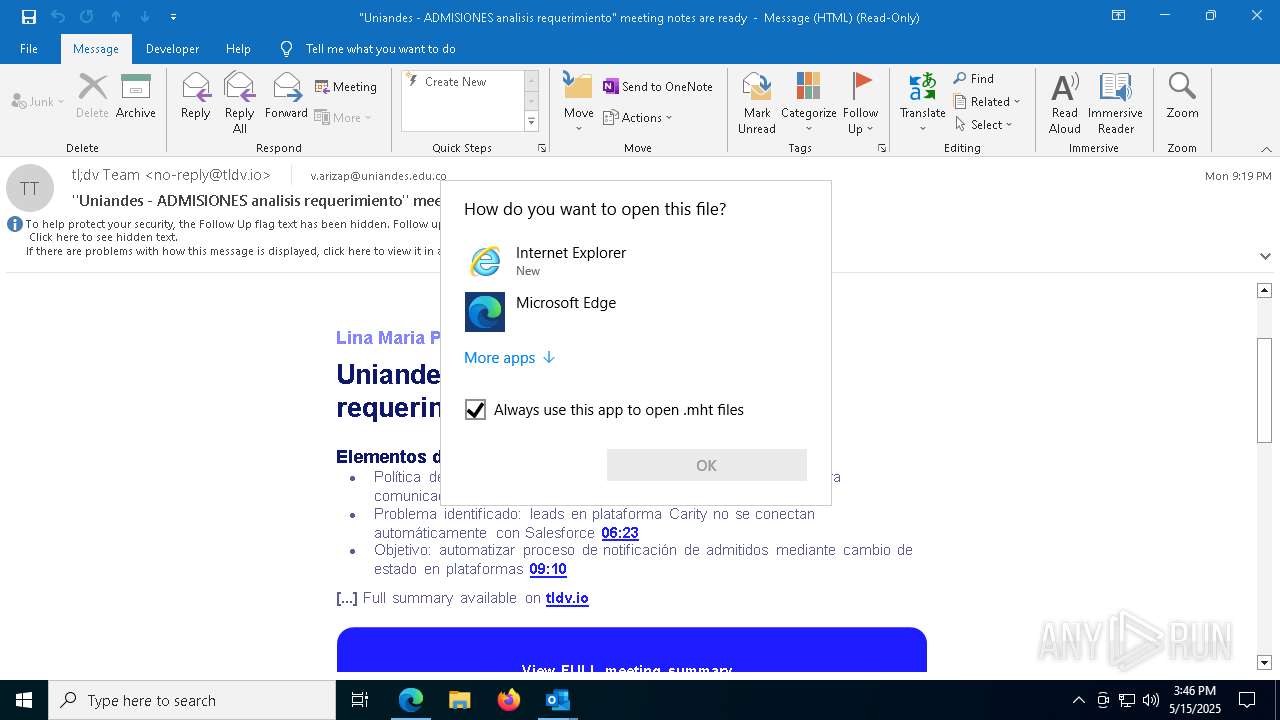The height and width of the screenshot is (720, 1280).
Task: Collapse the ribbon with the chevron
Action: [x=1266, y=149]
